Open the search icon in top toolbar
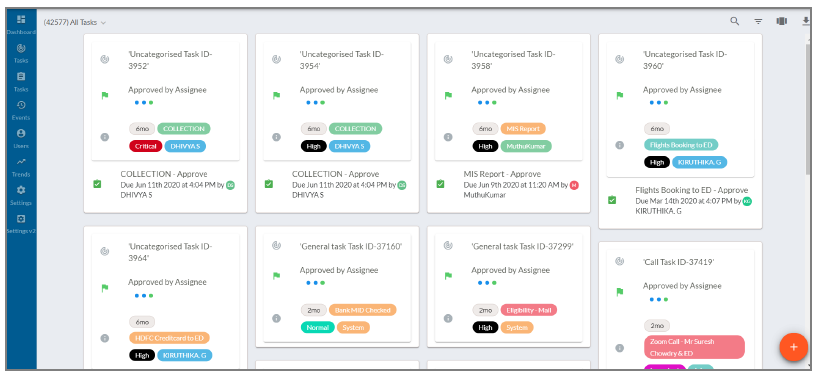The height and width of the screenshot is (380, 824). click(735, 22)
